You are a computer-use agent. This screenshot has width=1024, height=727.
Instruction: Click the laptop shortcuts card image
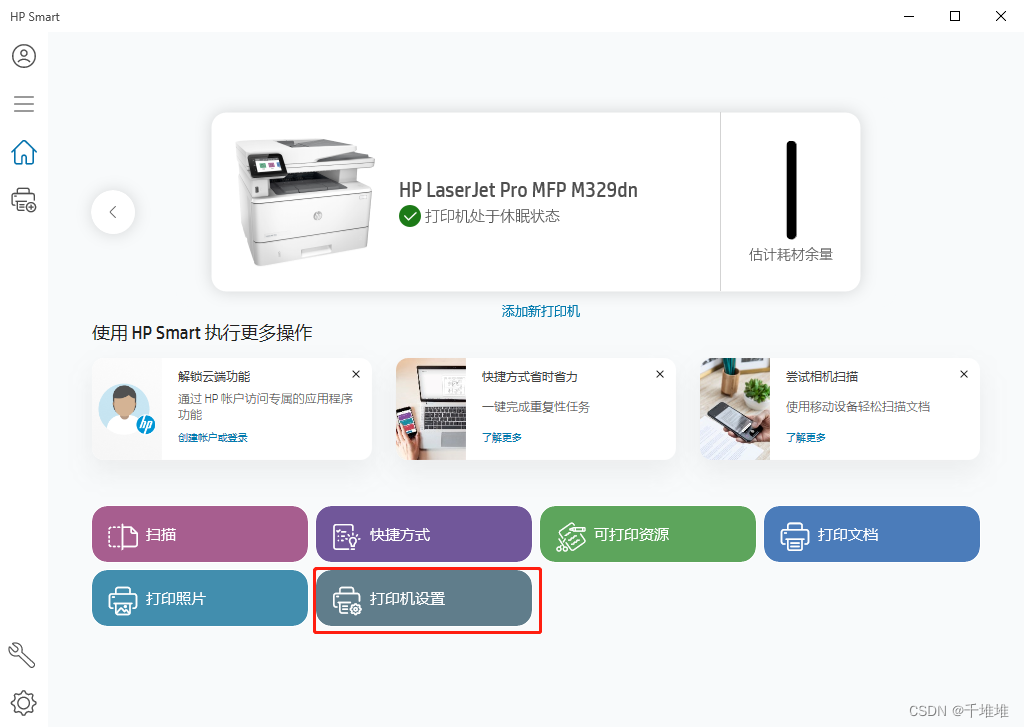(431, 409)
